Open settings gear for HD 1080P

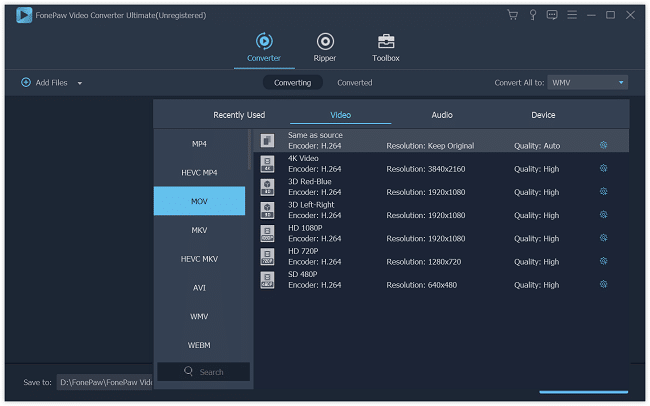(603, 238)
